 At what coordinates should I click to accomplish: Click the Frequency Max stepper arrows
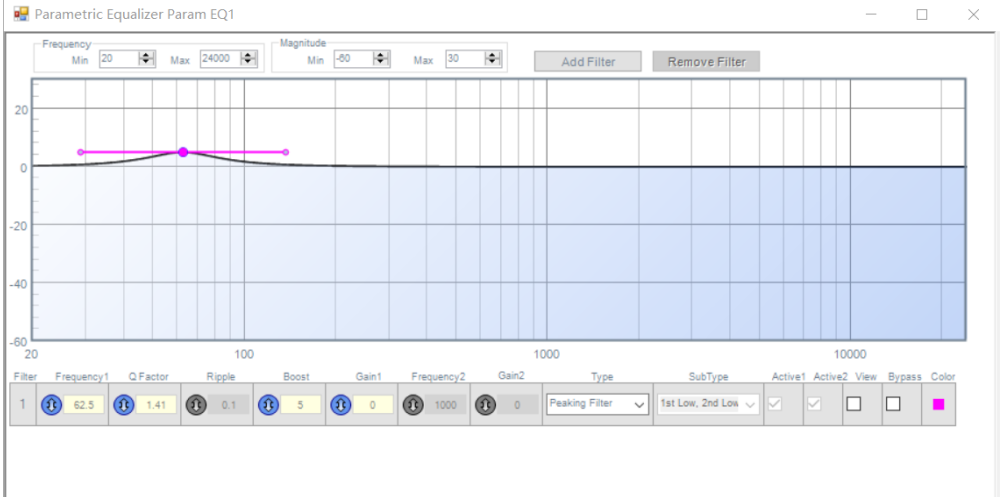click(249, 59)
